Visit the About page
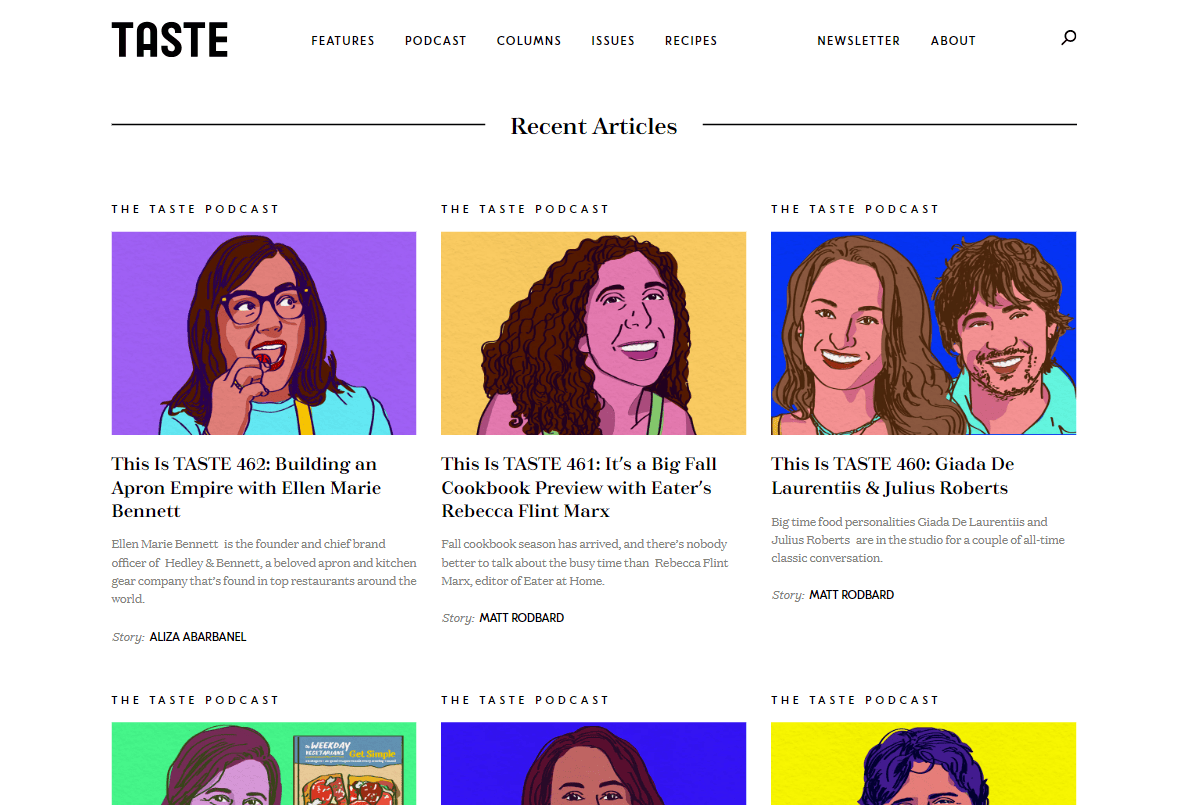 tap(953, 41)
